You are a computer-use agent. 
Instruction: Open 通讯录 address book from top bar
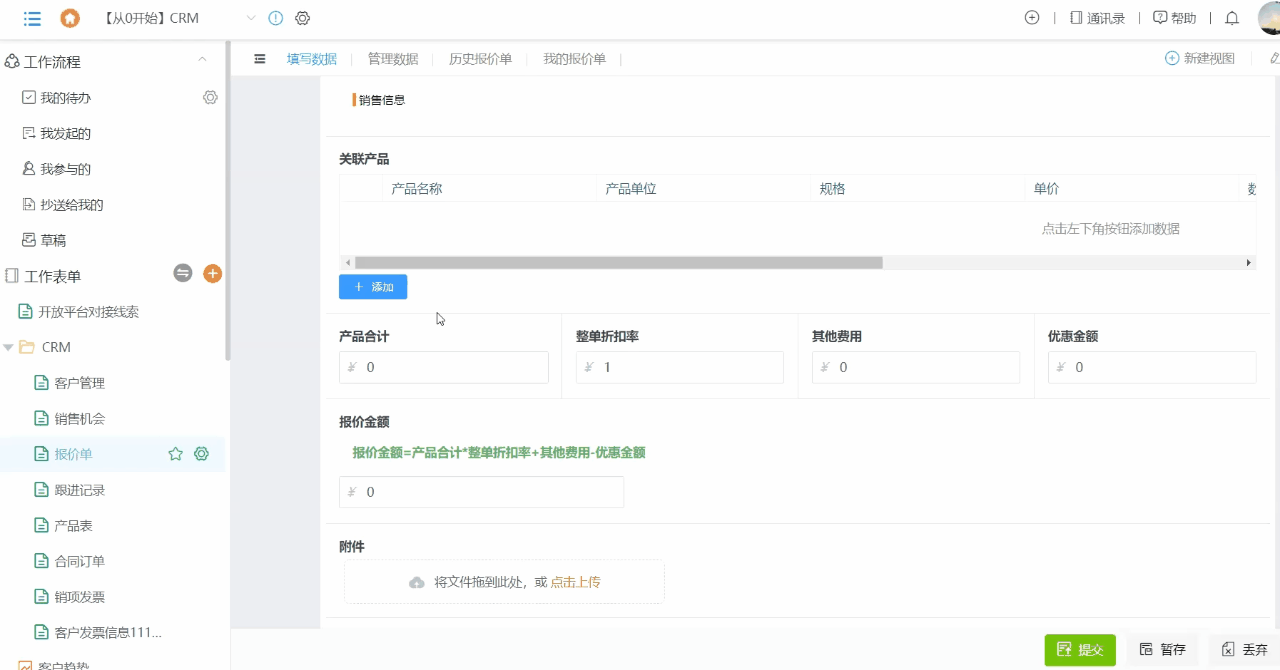point(1096,18)
